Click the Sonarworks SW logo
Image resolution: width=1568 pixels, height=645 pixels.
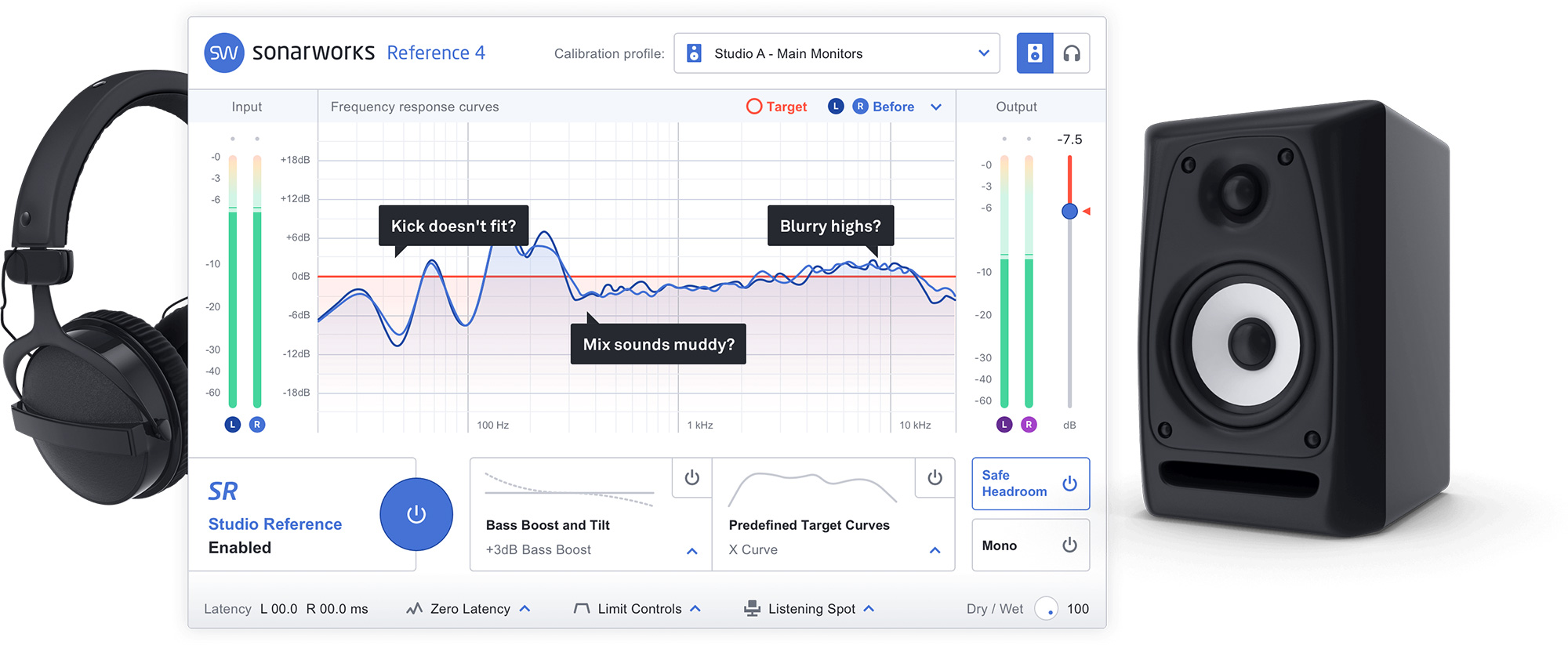(224, 53)
